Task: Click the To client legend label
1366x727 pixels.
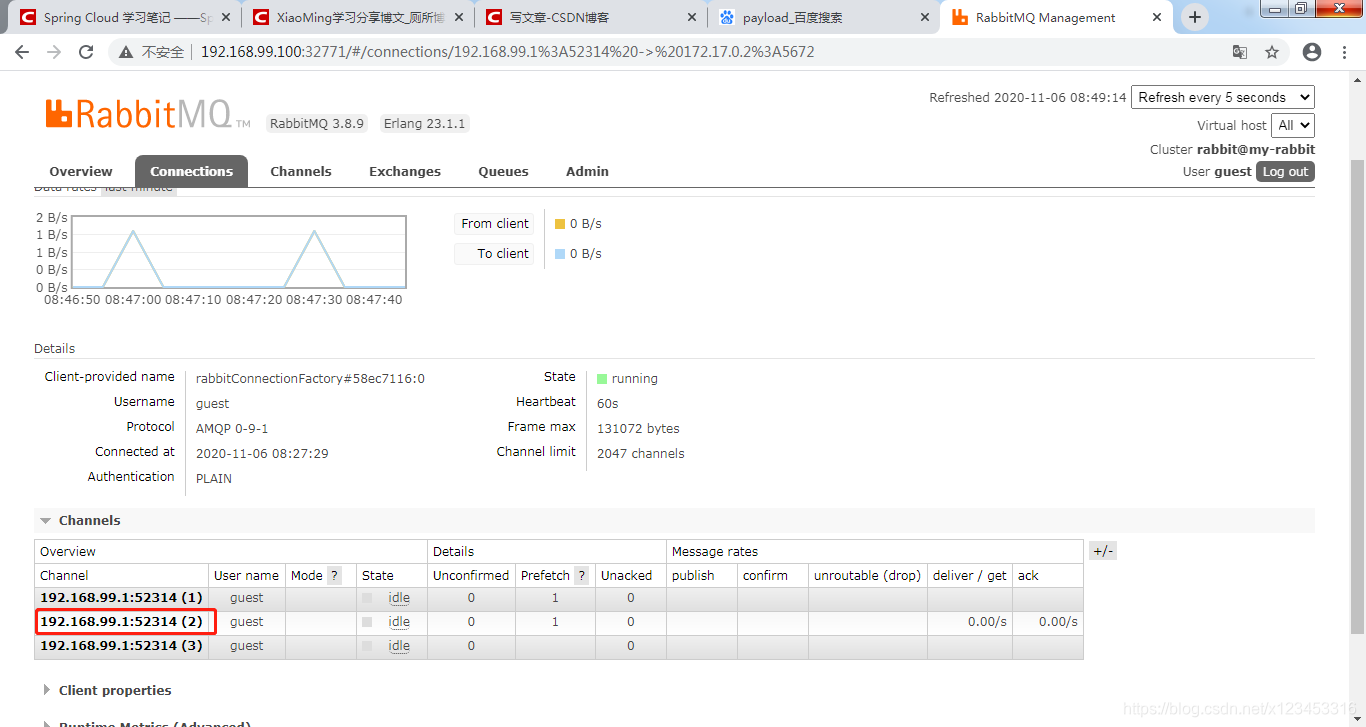Action: point(494,254)
